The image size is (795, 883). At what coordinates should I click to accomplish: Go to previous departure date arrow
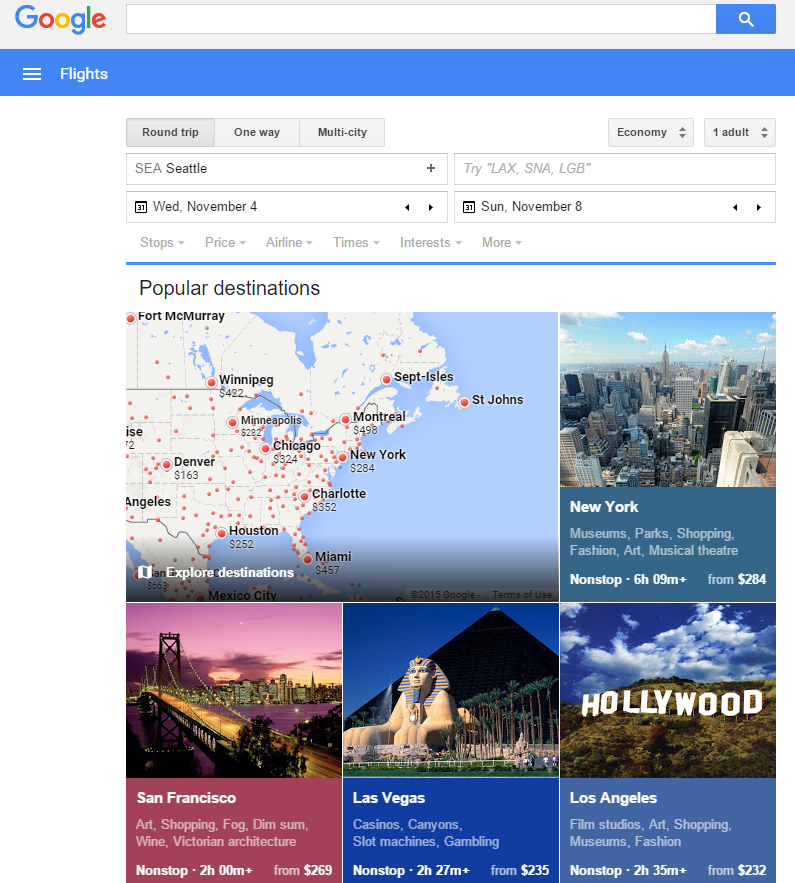pyautogui.click(x=407, y=207)
